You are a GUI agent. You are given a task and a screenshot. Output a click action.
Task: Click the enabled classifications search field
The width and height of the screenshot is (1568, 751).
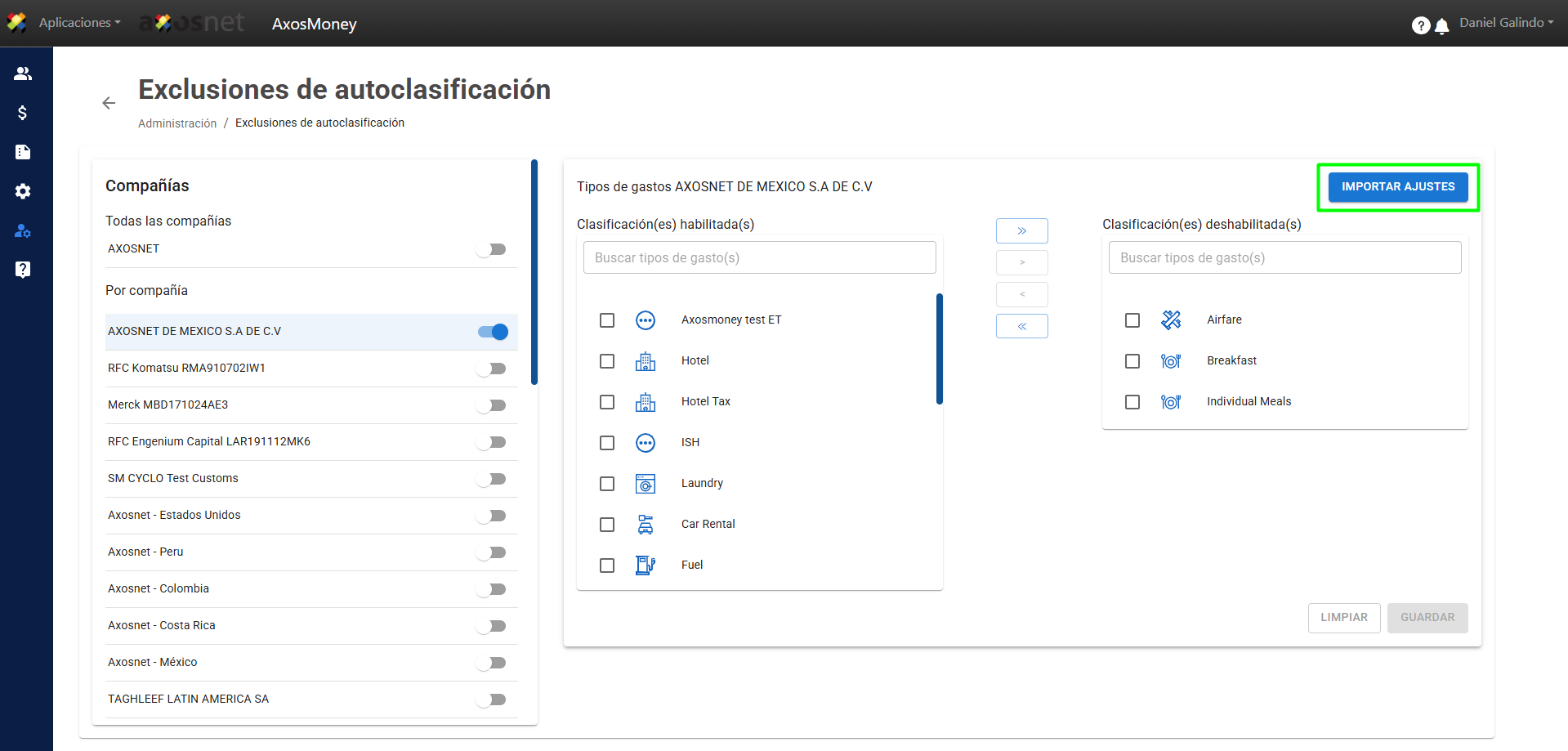[759, 258]
